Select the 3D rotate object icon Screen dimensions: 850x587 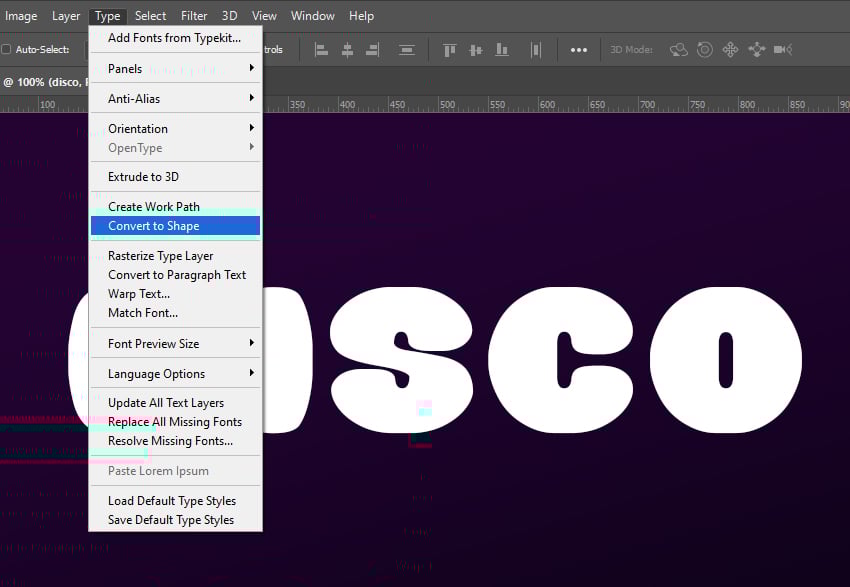pyautogui.click(x=679, y=50)
